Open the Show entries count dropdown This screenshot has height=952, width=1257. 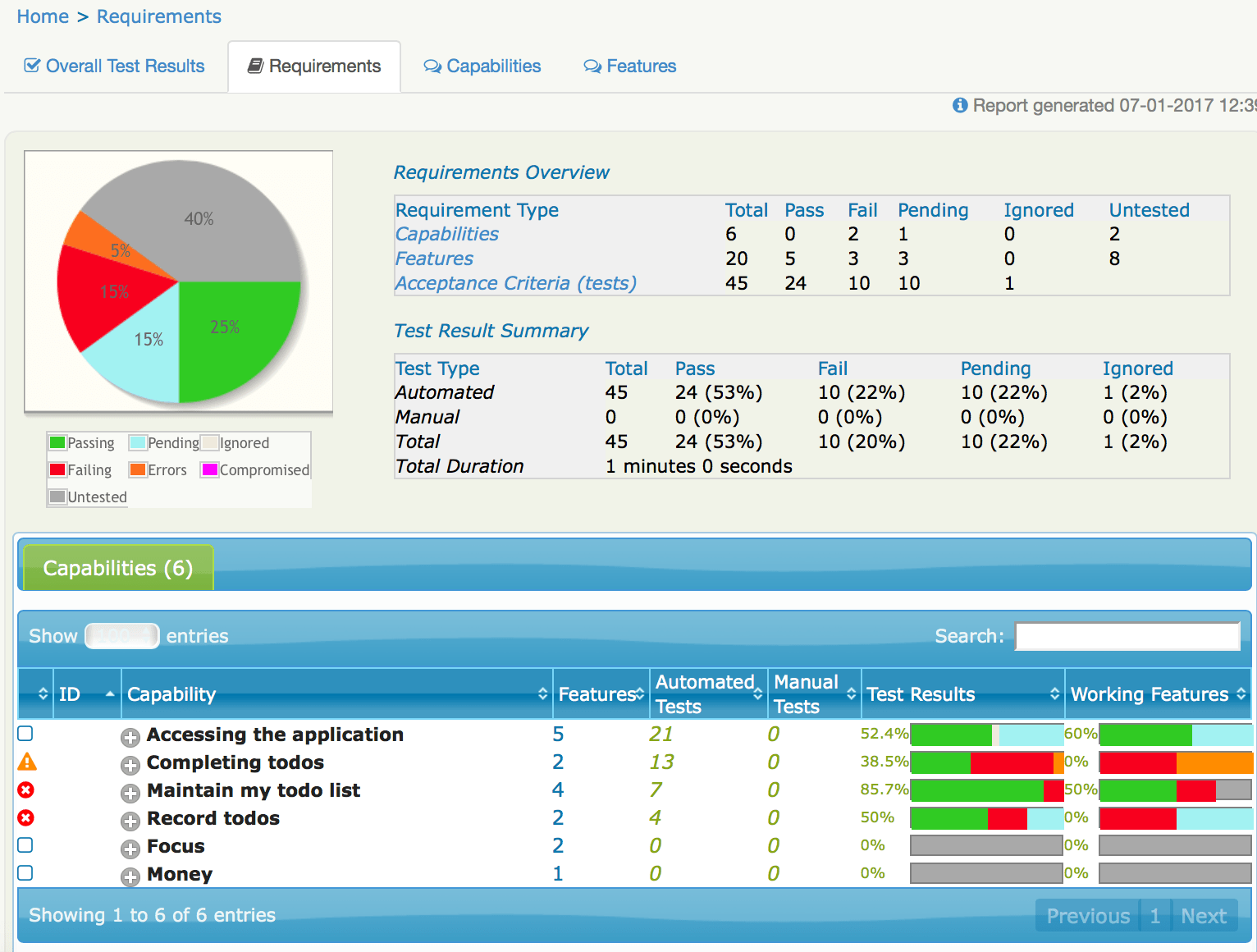(x=121, y=636)
